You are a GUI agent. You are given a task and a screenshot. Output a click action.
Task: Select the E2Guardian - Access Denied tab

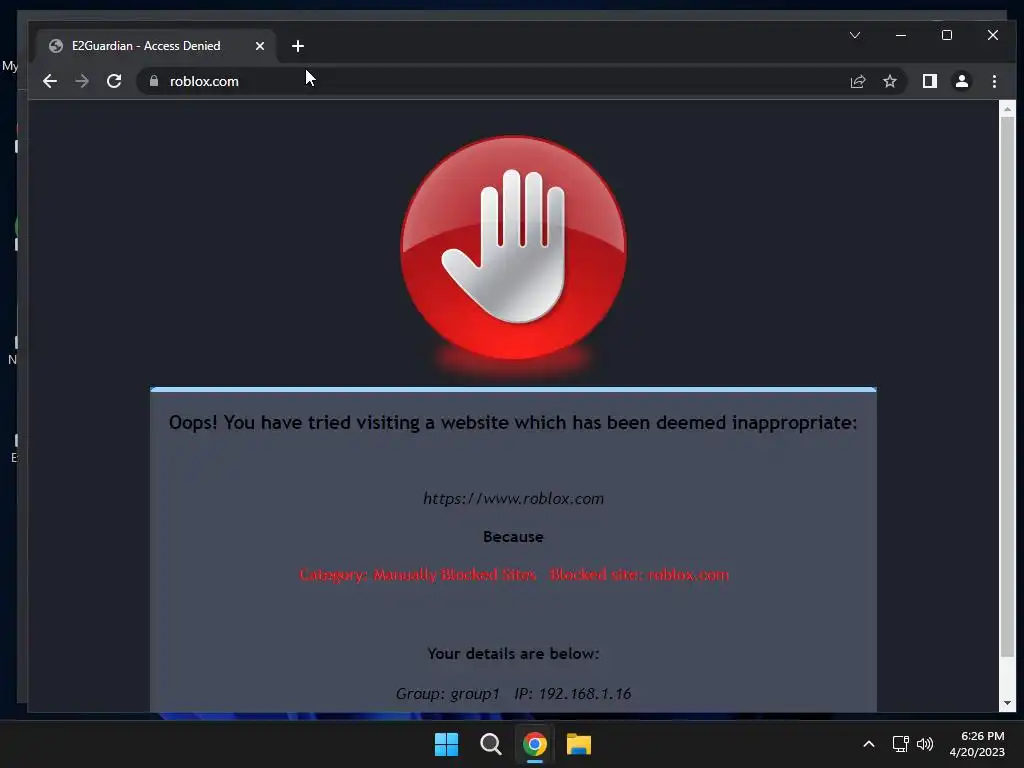(x=155, y=46)
